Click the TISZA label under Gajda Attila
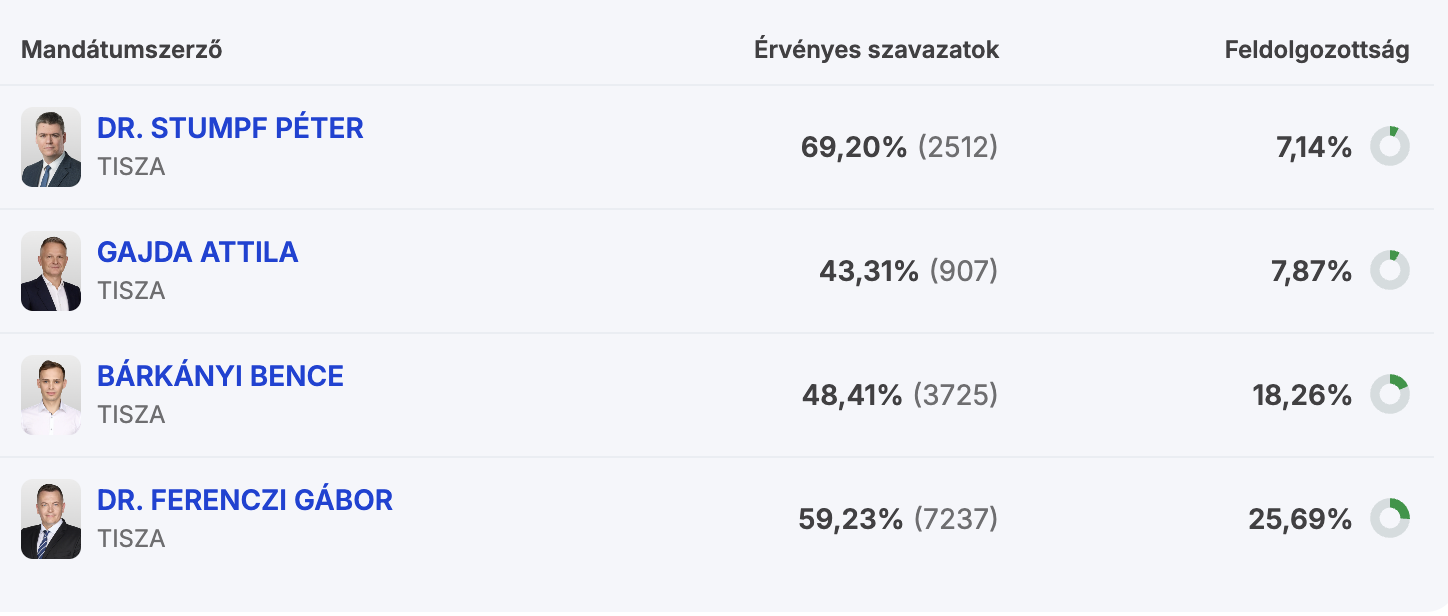Screen dimensions: 1448x616 (x=131, y=291)
